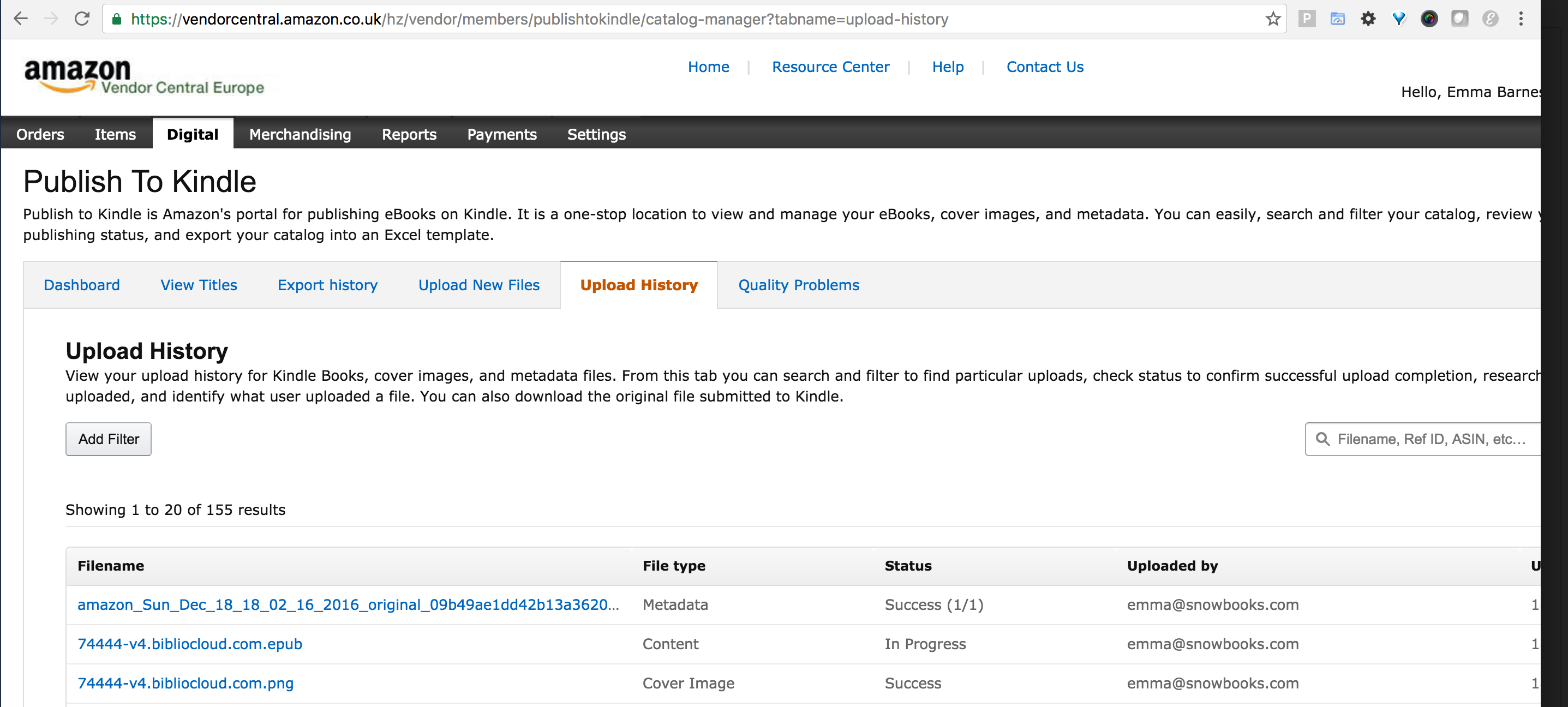This screenshot has height=707, width=1568.
Task: Switch to the Upload New Files tab
Action: [478, 285]
